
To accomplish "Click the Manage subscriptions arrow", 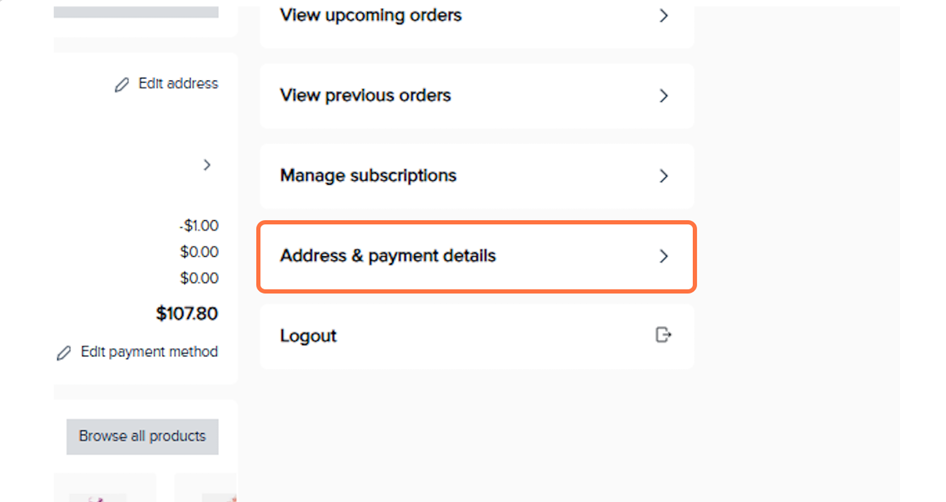I will [x=663, y=176].
